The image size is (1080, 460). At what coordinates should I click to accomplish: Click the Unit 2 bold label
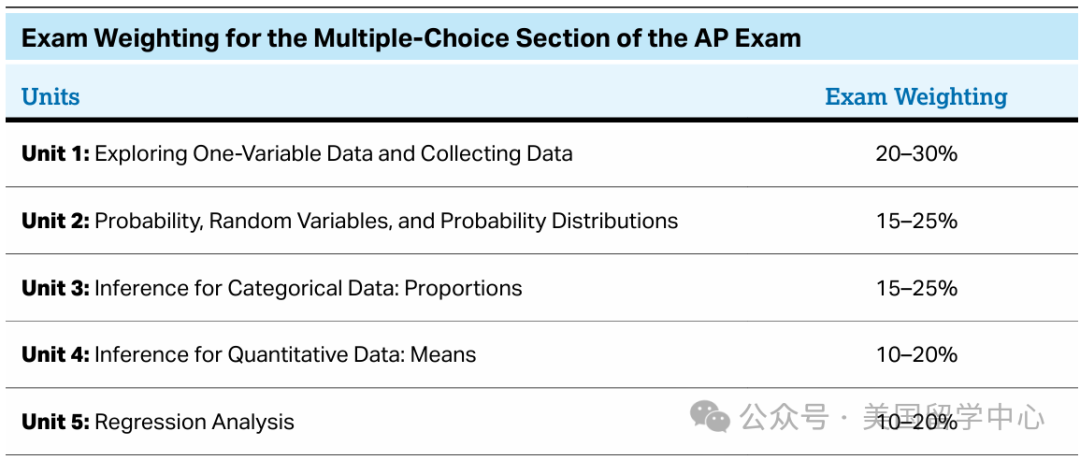[x=56, y=220]
